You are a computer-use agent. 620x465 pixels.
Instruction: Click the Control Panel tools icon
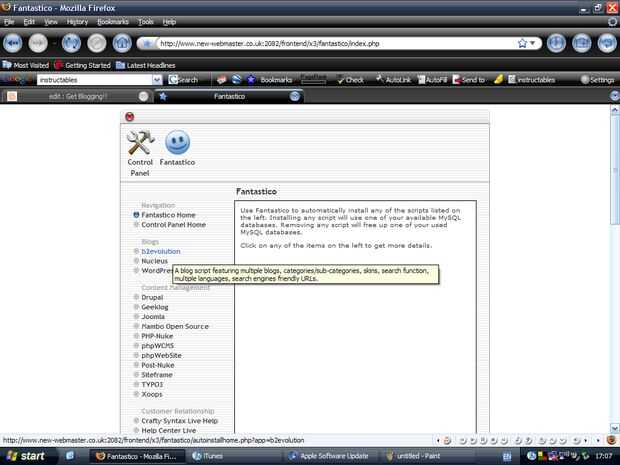pos(140,143)
